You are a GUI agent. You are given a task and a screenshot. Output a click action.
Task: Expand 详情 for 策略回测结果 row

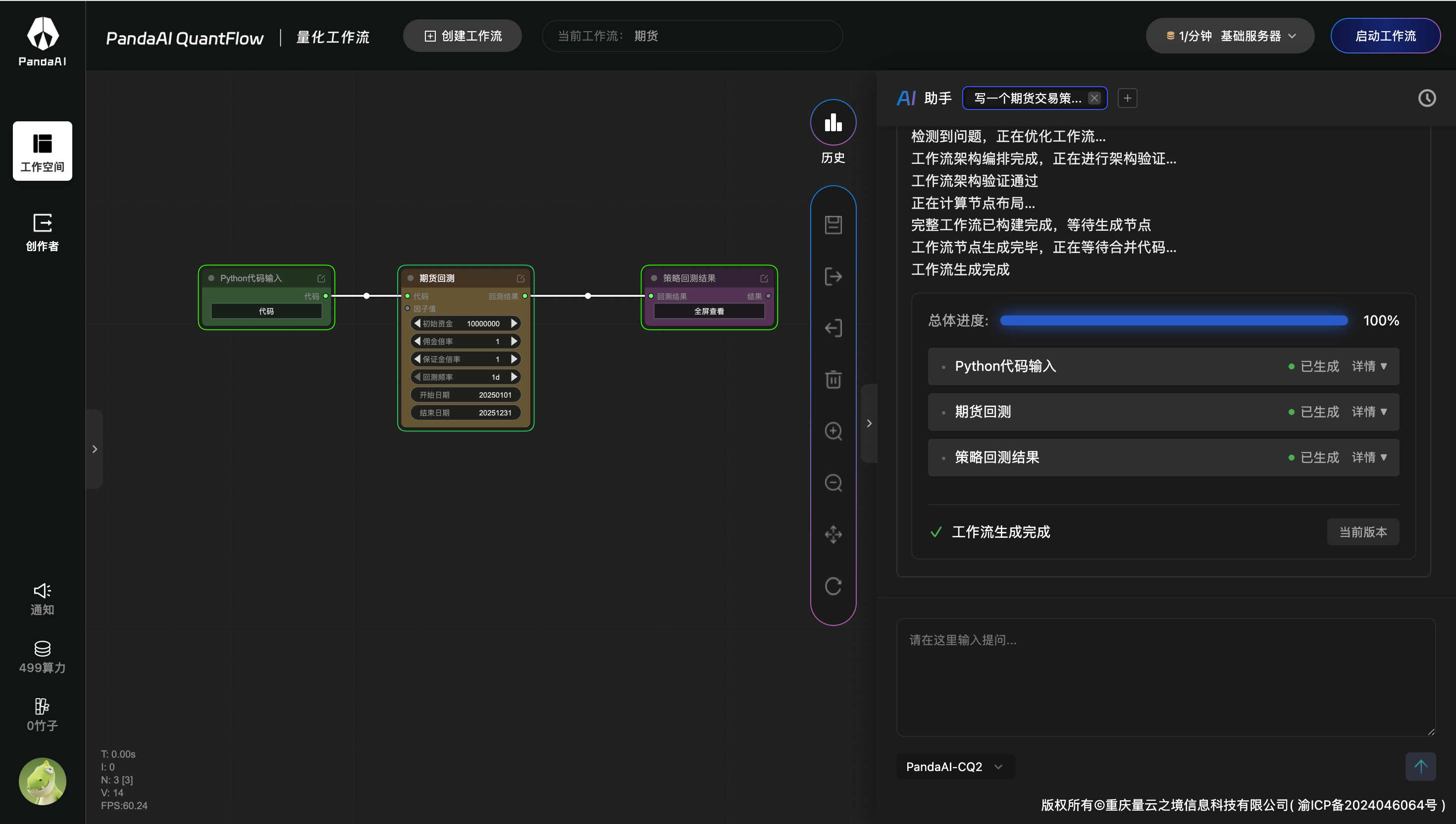coord(1369,457)
